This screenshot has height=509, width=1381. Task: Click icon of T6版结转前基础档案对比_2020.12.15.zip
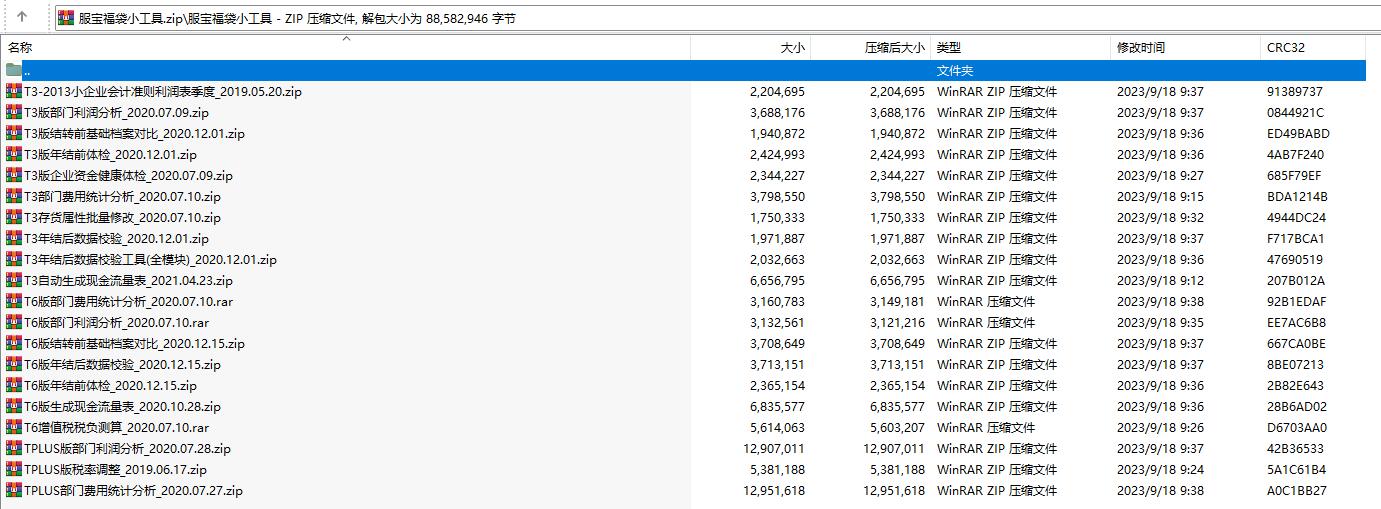[13, 343]
